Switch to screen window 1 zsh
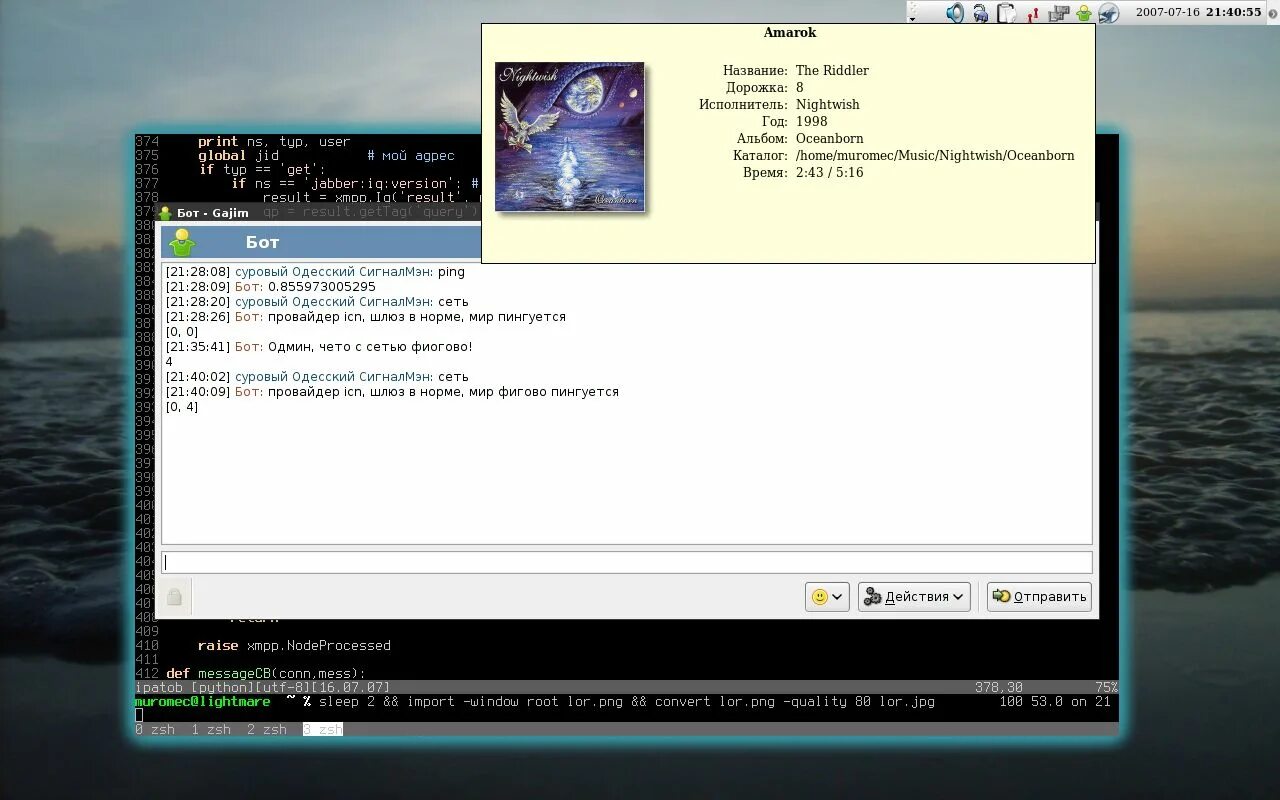This screenshot has width=1280, height=800. coord(211,730)
